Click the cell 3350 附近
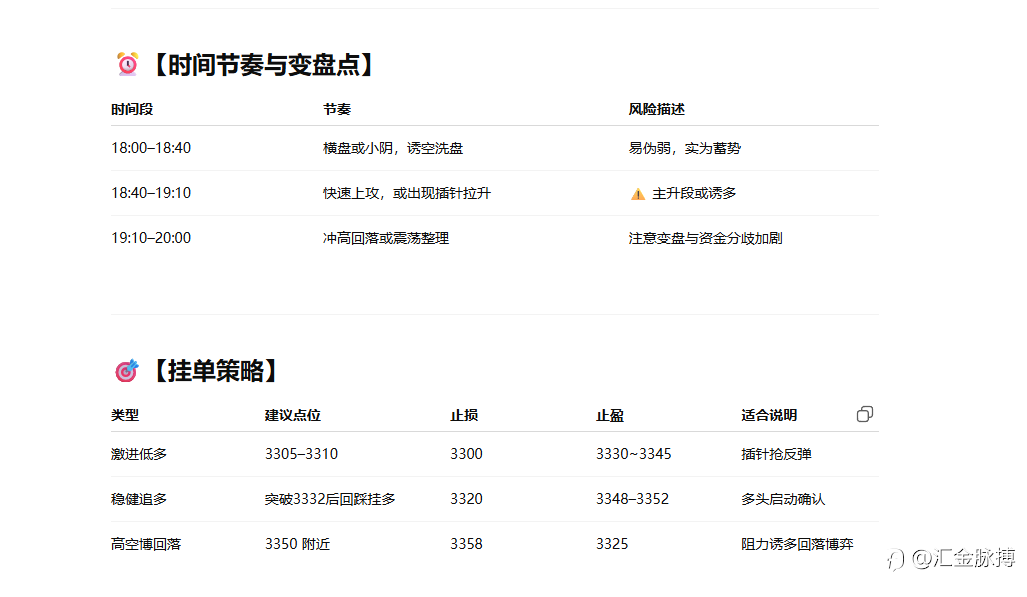The height and width of the screenshot is (597, 1027). pyautogui.click(x=297, y=544)
